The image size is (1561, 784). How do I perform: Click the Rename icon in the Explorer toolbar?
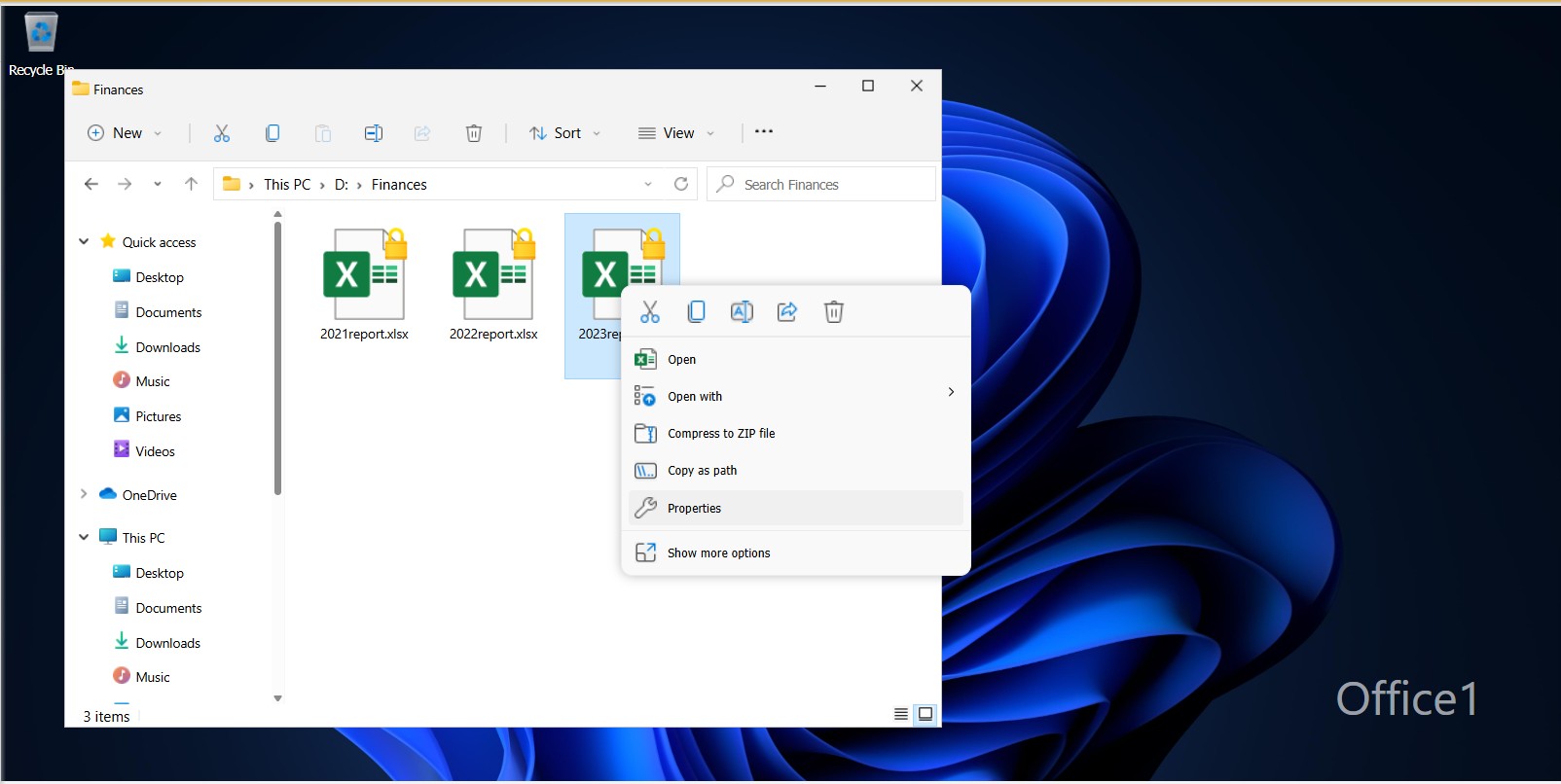374,133
